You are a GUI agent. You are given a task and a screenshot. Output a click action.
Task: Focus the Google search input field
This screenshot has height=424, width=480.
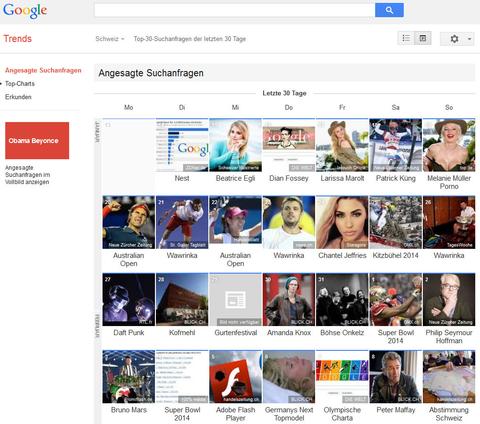[x=234, y=10]
